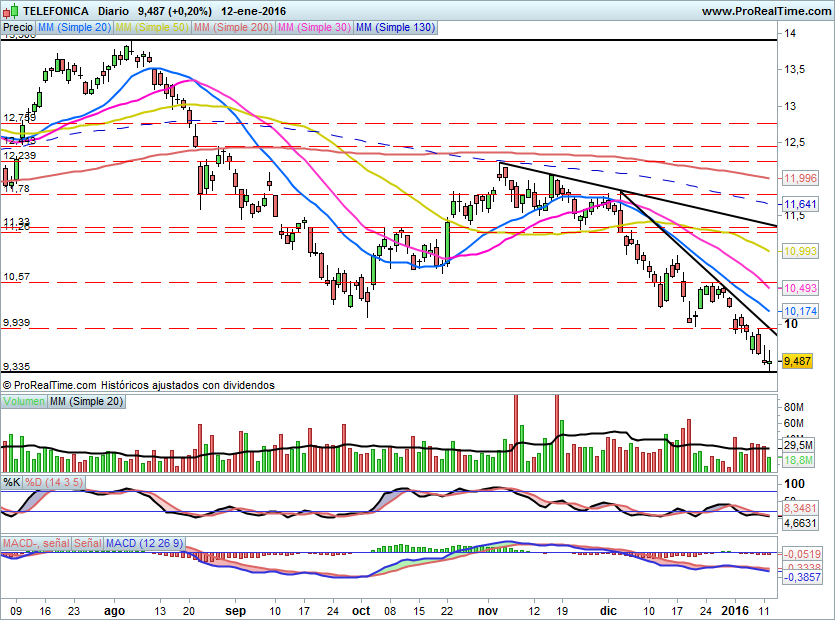Image resolution: width=835 pixels, height=620 pixels.
Task: Select the MM (Simple 20) blue label
Action: (75, 27)
